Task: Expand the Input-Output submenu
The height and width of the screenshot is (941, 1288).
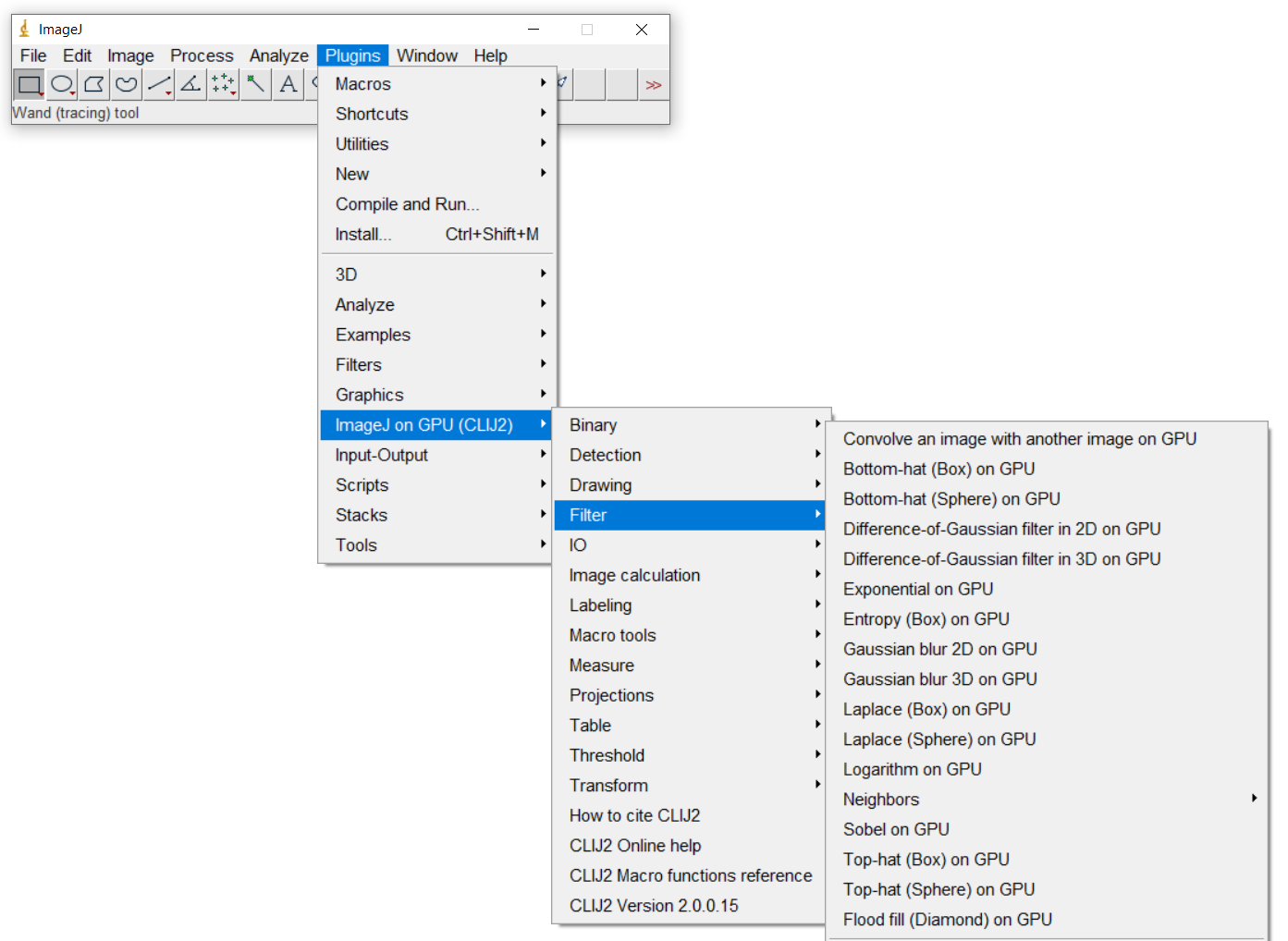Action: point(437,455)
